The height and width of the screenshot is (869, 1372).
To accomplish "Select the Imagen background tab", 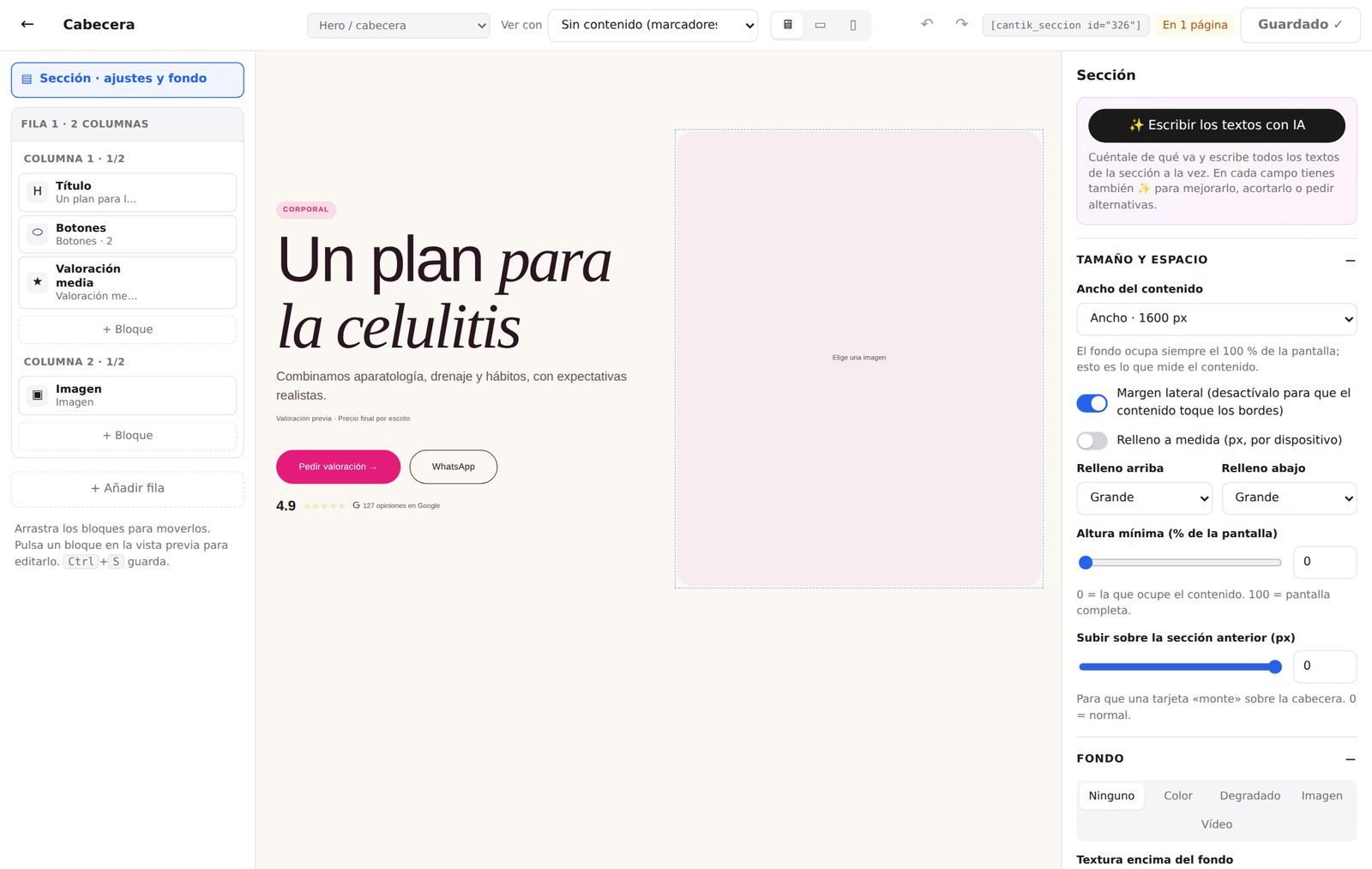I will tap(1321, 796).
